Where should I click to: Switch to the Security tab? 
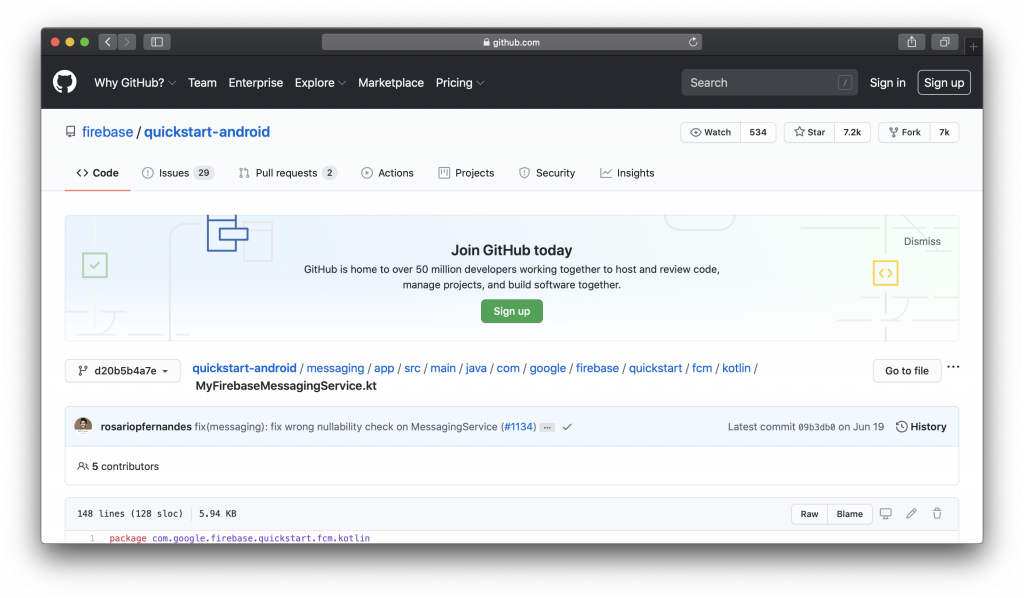547,173
